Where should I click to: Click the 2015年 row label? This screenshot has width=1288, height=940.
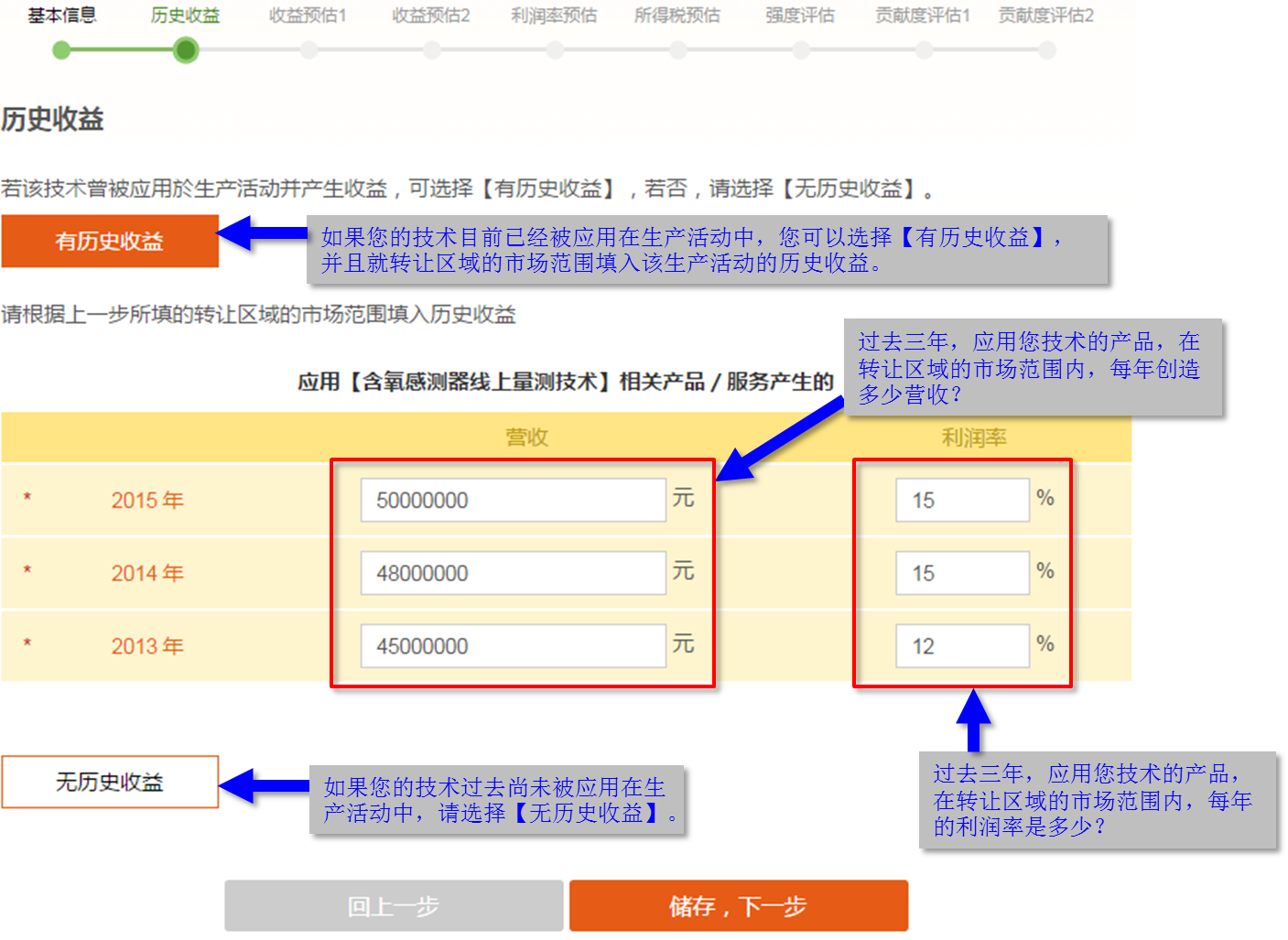[147, 501]
